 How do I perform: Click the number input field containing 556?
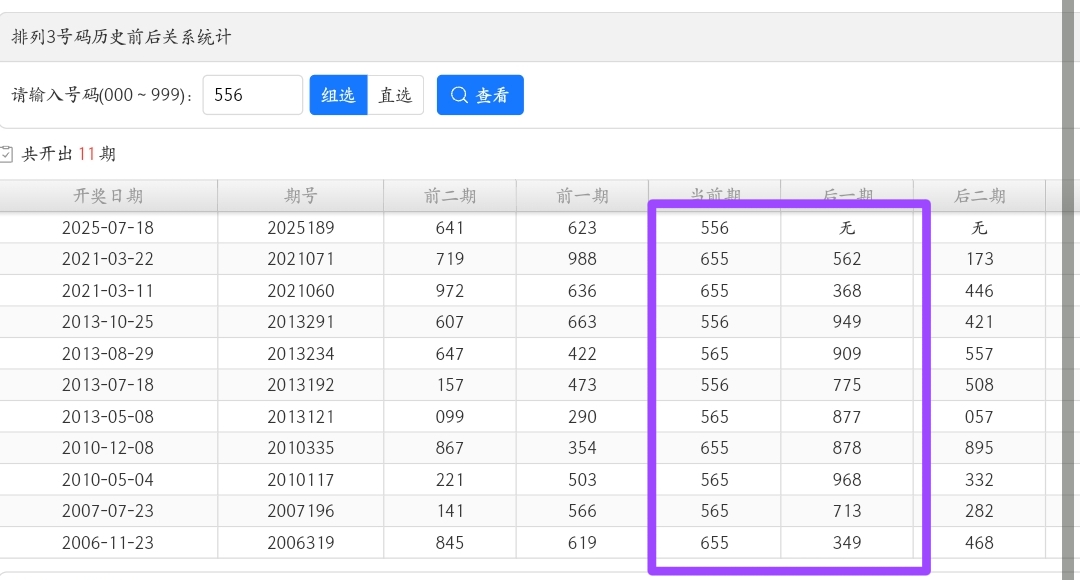pos(253,95)
